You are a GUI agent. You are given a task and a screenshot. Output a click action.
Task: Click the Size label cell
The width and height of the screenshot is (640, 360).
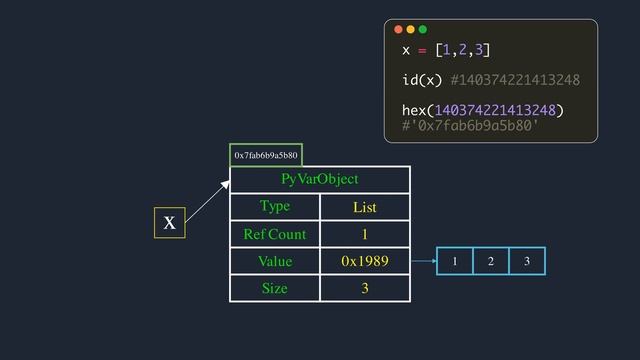275,288
